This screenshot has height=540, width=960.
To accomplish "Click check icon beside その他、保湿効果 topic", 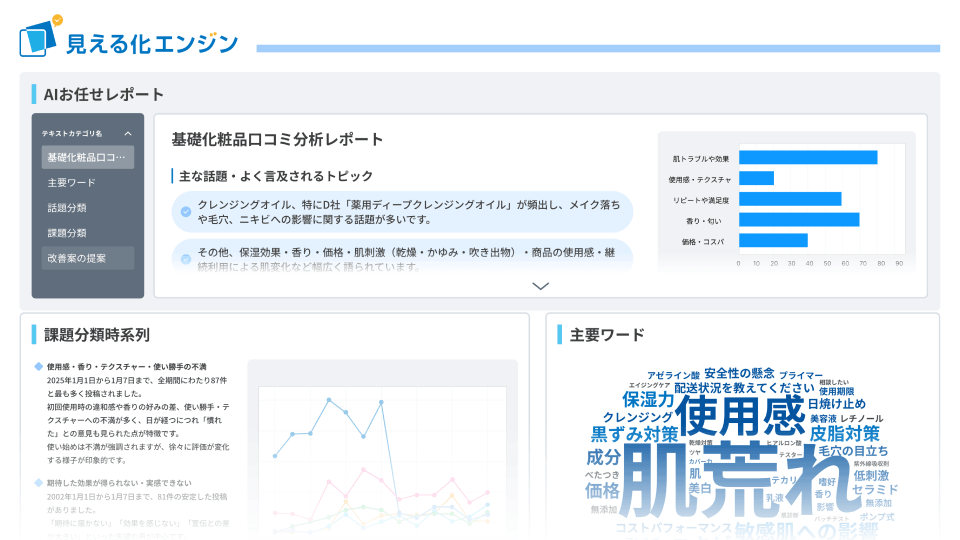I will (186, 259).
